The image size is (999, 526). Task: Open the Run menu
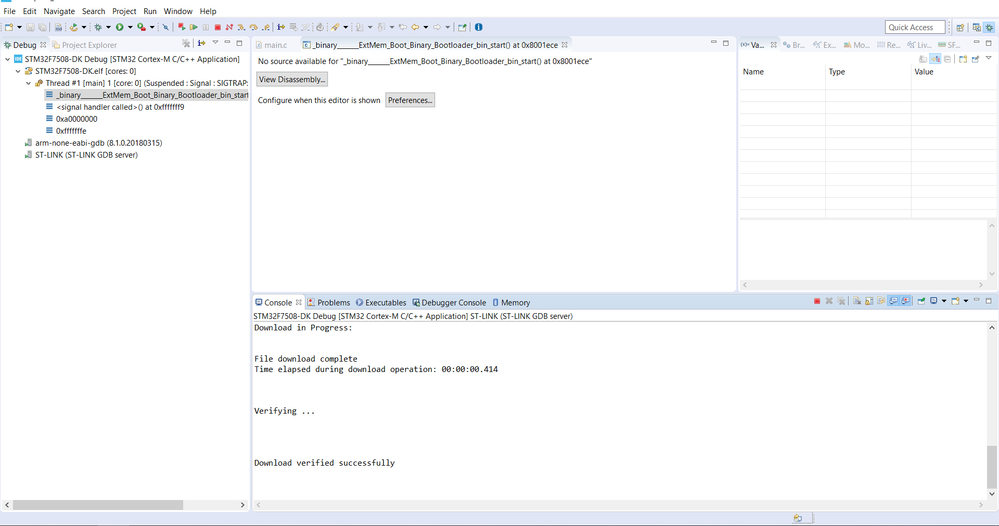pyautogui.click(x=150, y=11)
